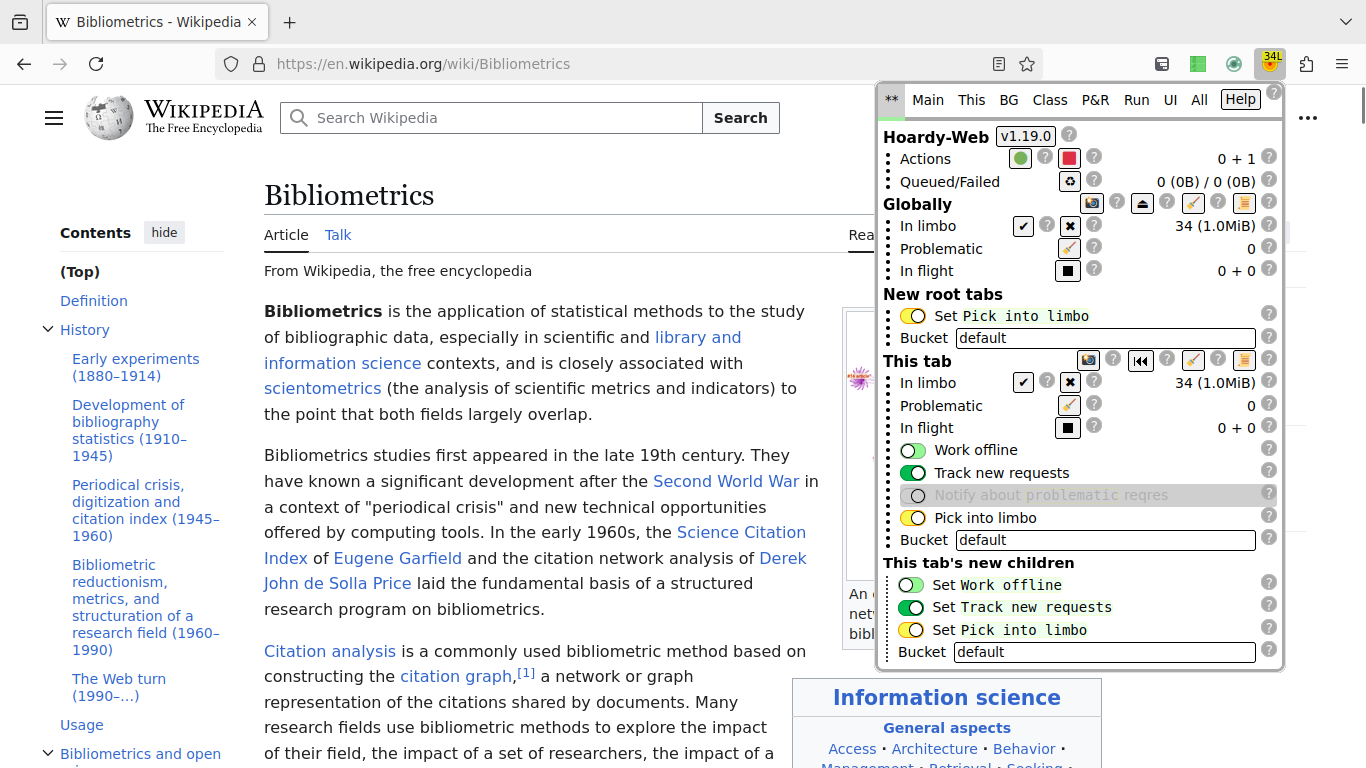Click the rewind icon in This tab header
Screen dimensions: 1366x768
1141,360
